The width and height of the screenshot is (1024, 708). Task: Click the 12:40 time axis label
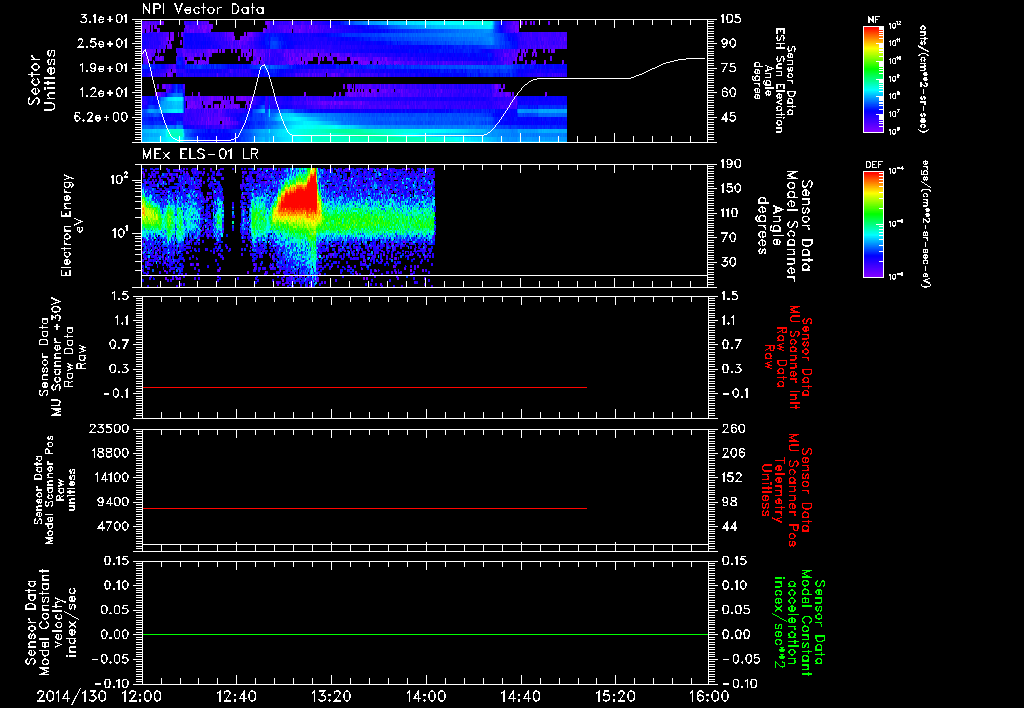tap(236, 696)
